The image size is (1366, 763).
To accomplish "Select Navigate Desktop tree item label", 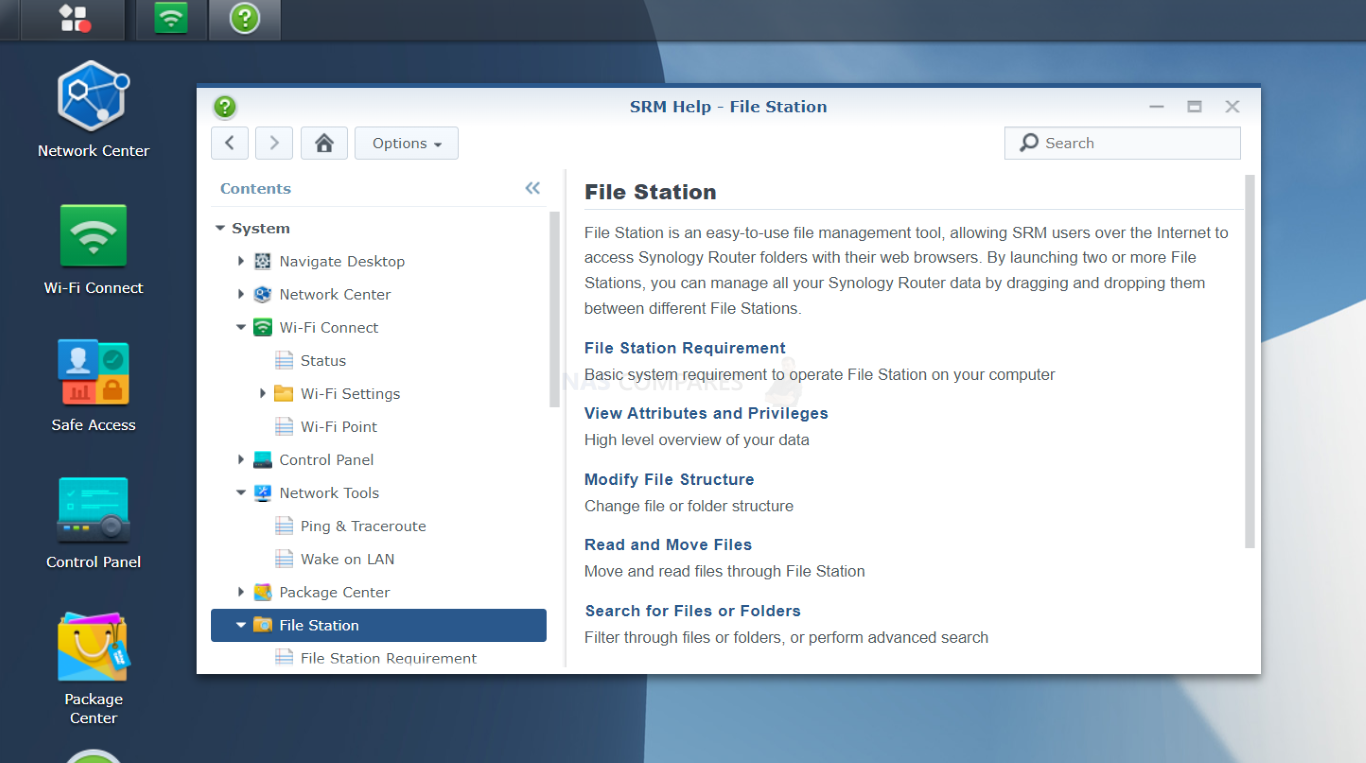I will point(342,261).
